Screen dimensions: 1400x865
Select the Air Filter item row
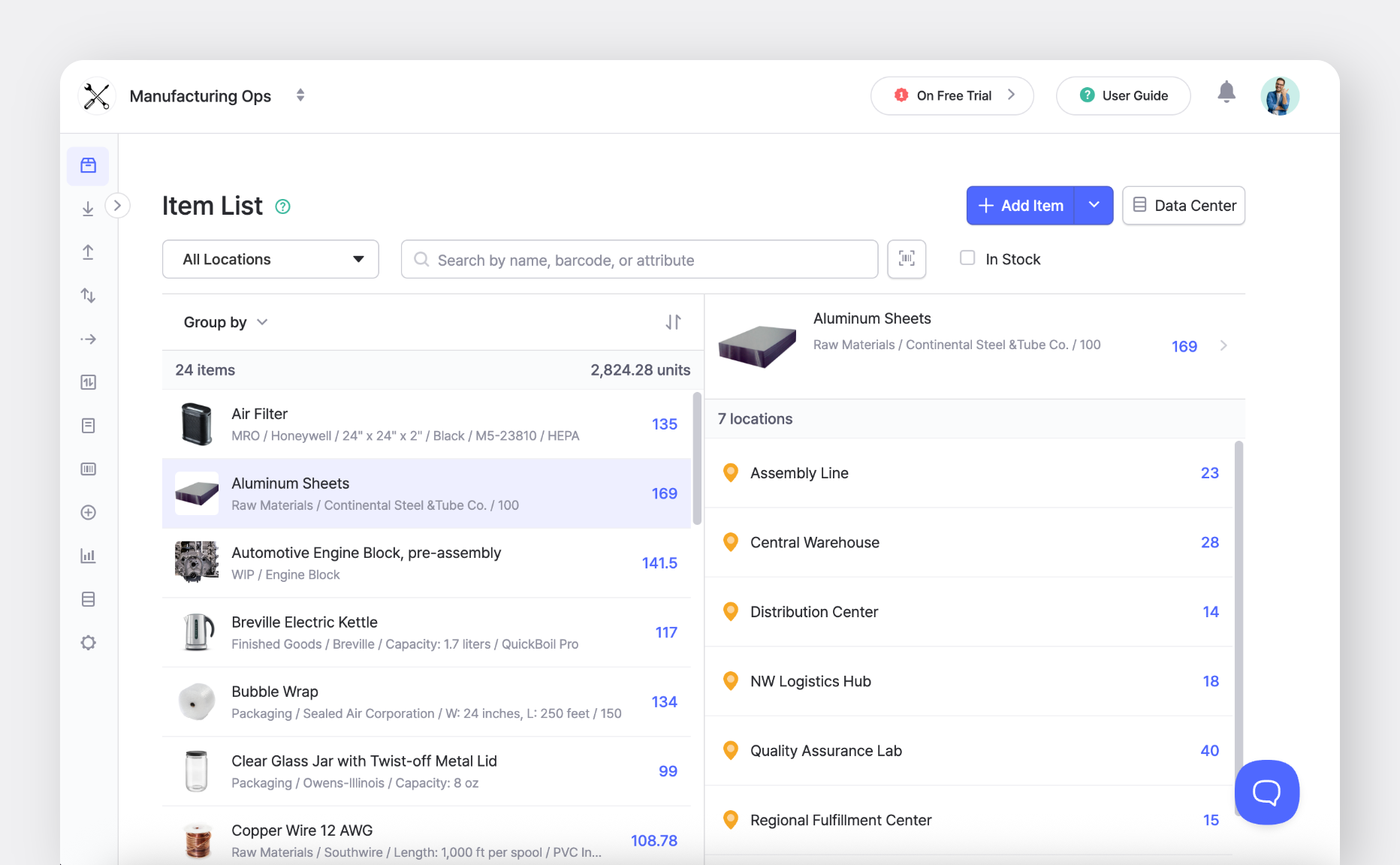coord(427,424)
